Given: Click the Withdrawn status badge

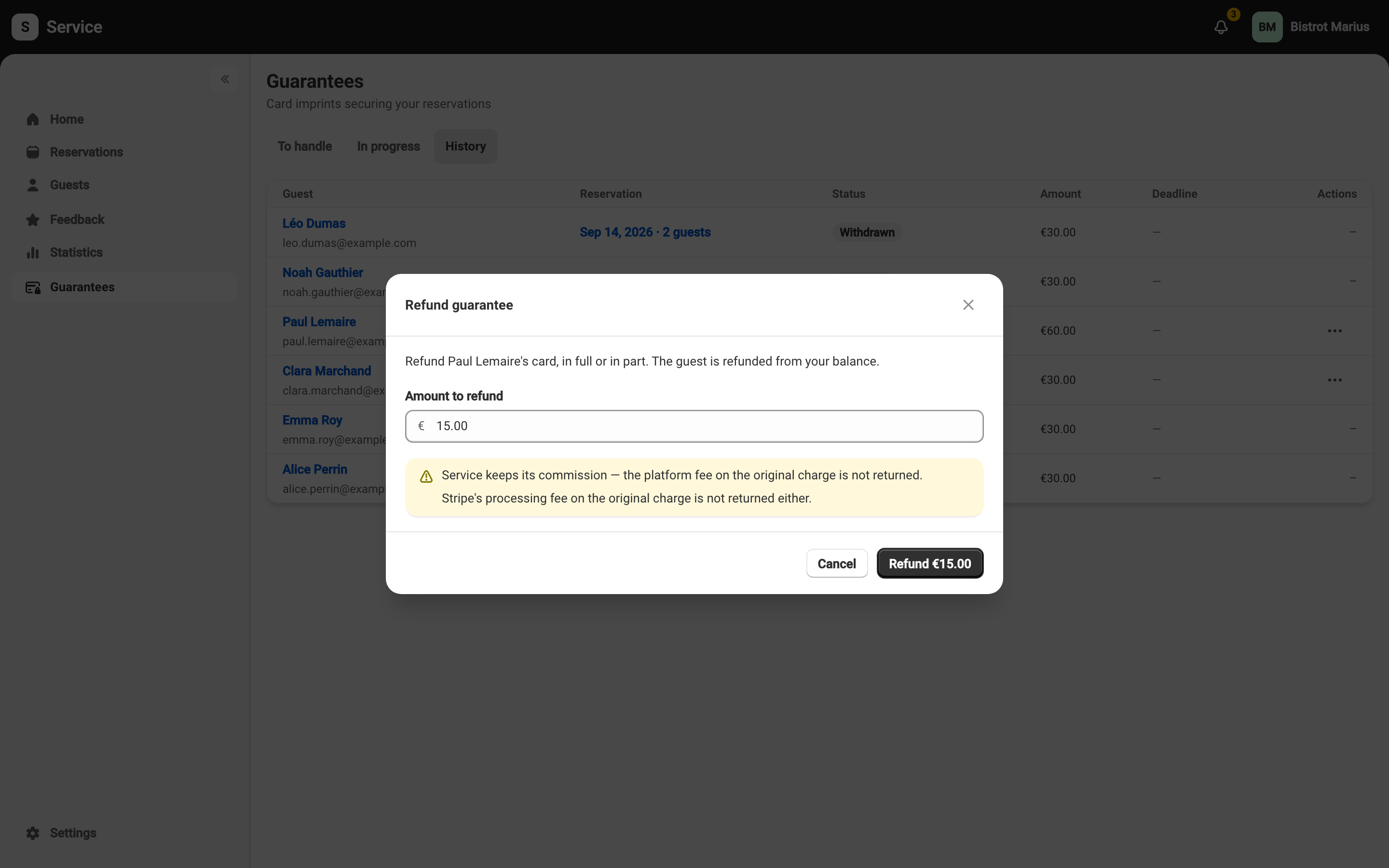Looking at the screenshot, I should click(867, 232).
